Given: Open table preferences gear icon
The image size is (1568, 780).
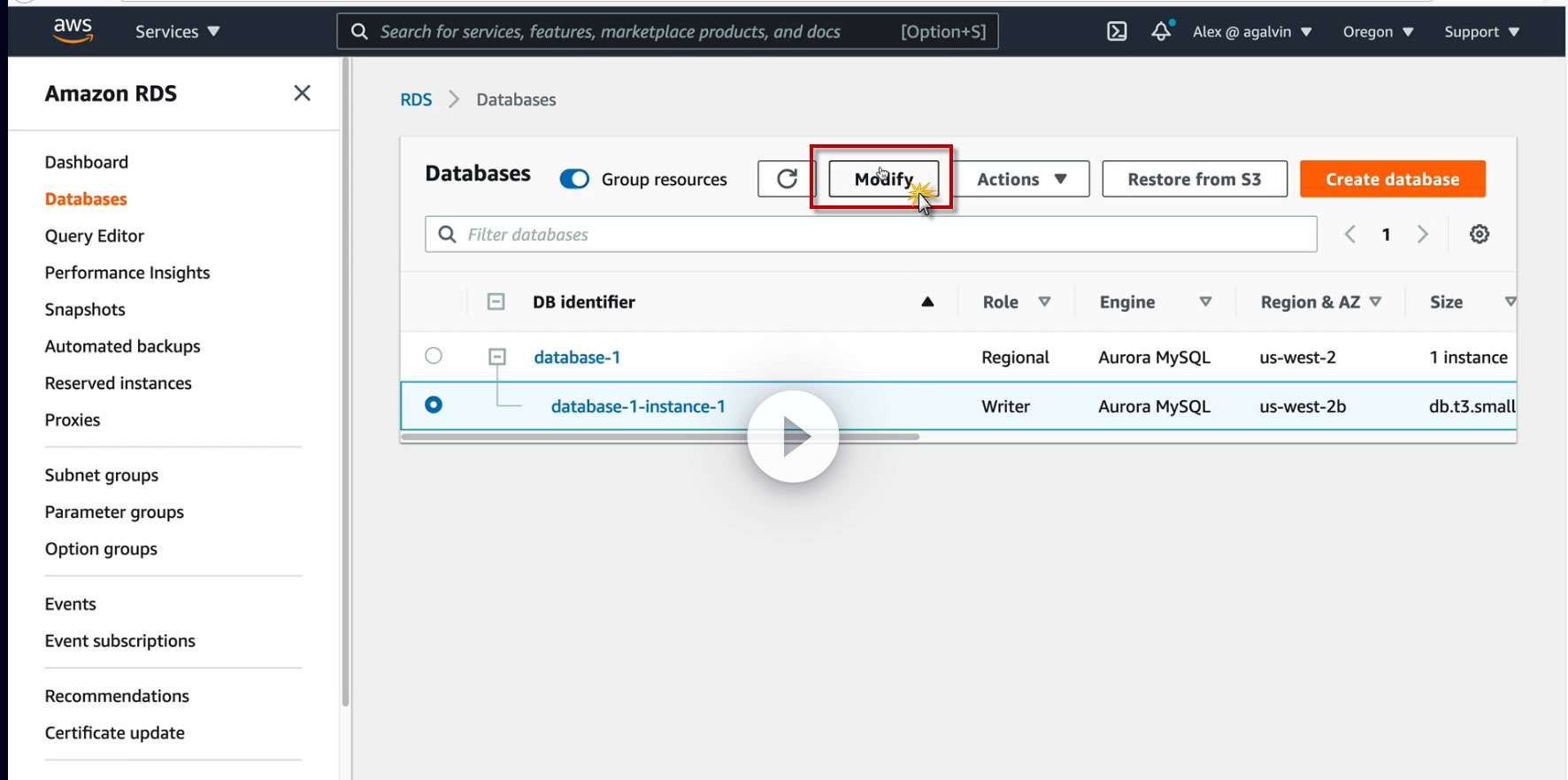Looking at the screenshot, I should click(1479, 234).
